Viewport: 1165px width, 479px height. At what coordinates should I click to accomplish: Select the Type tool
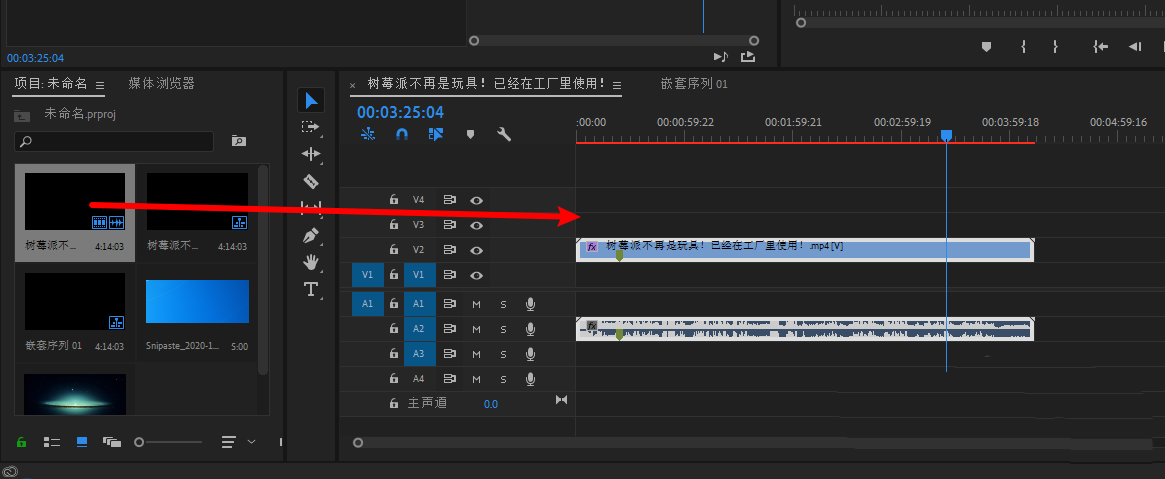click(311, 289)
